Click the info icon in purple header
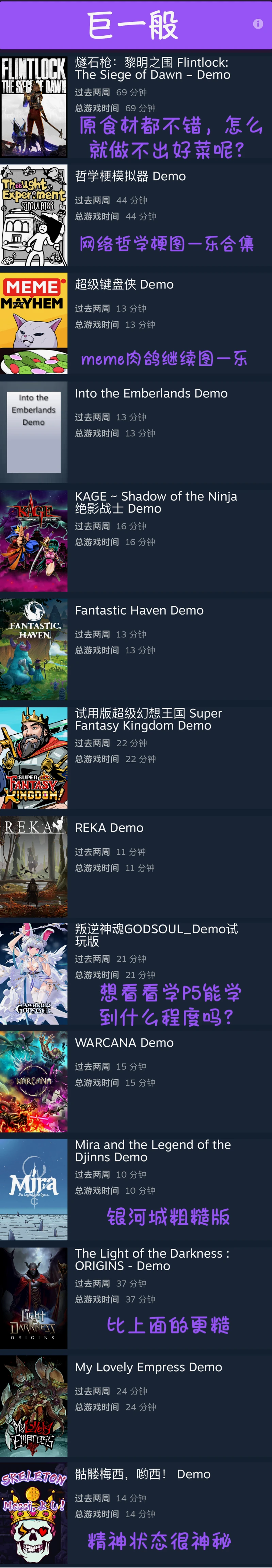Viewport: 272px width, 1568px height. point(258,24)
